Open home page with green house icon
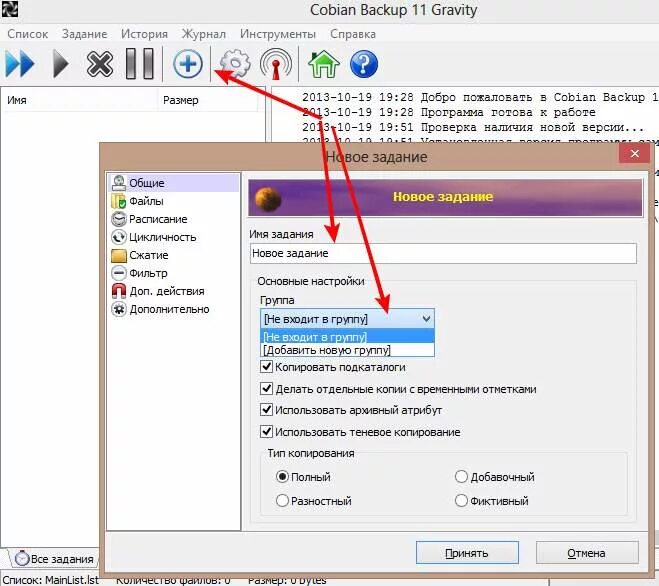 click(x=324, y=64)
